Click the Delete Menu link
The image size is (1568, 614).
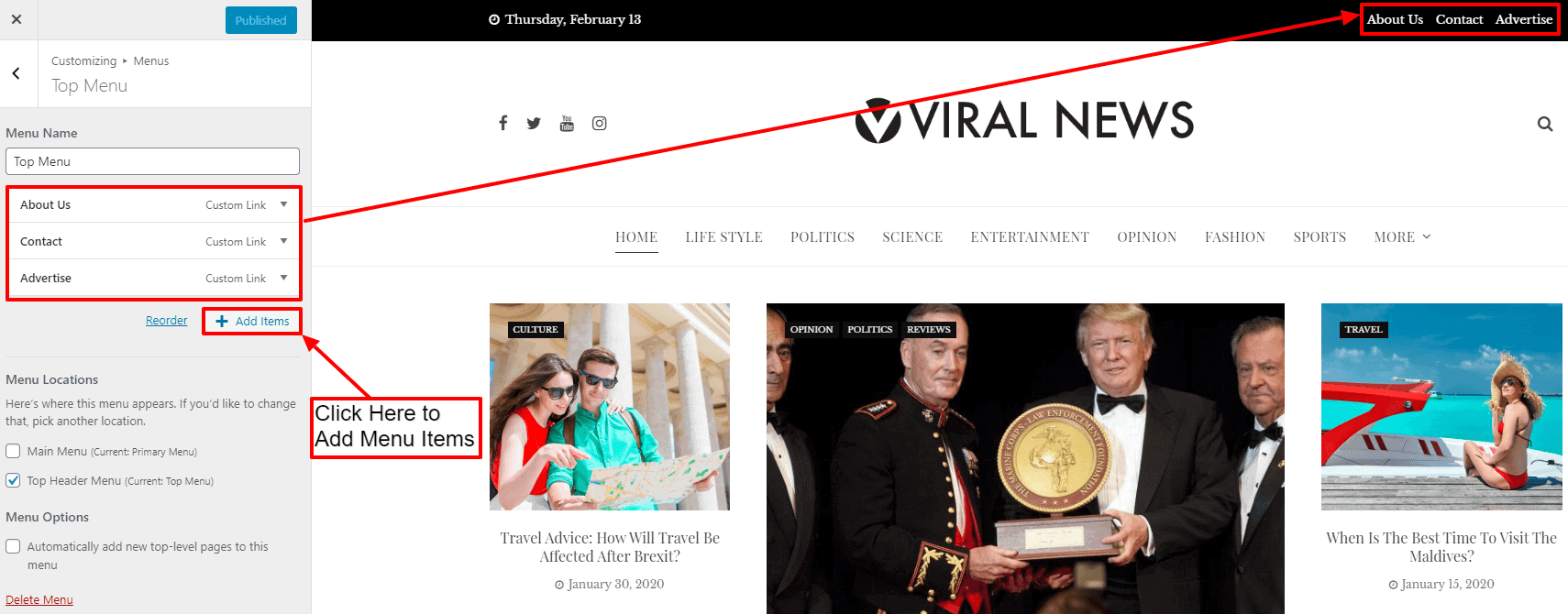click(39, 599)
